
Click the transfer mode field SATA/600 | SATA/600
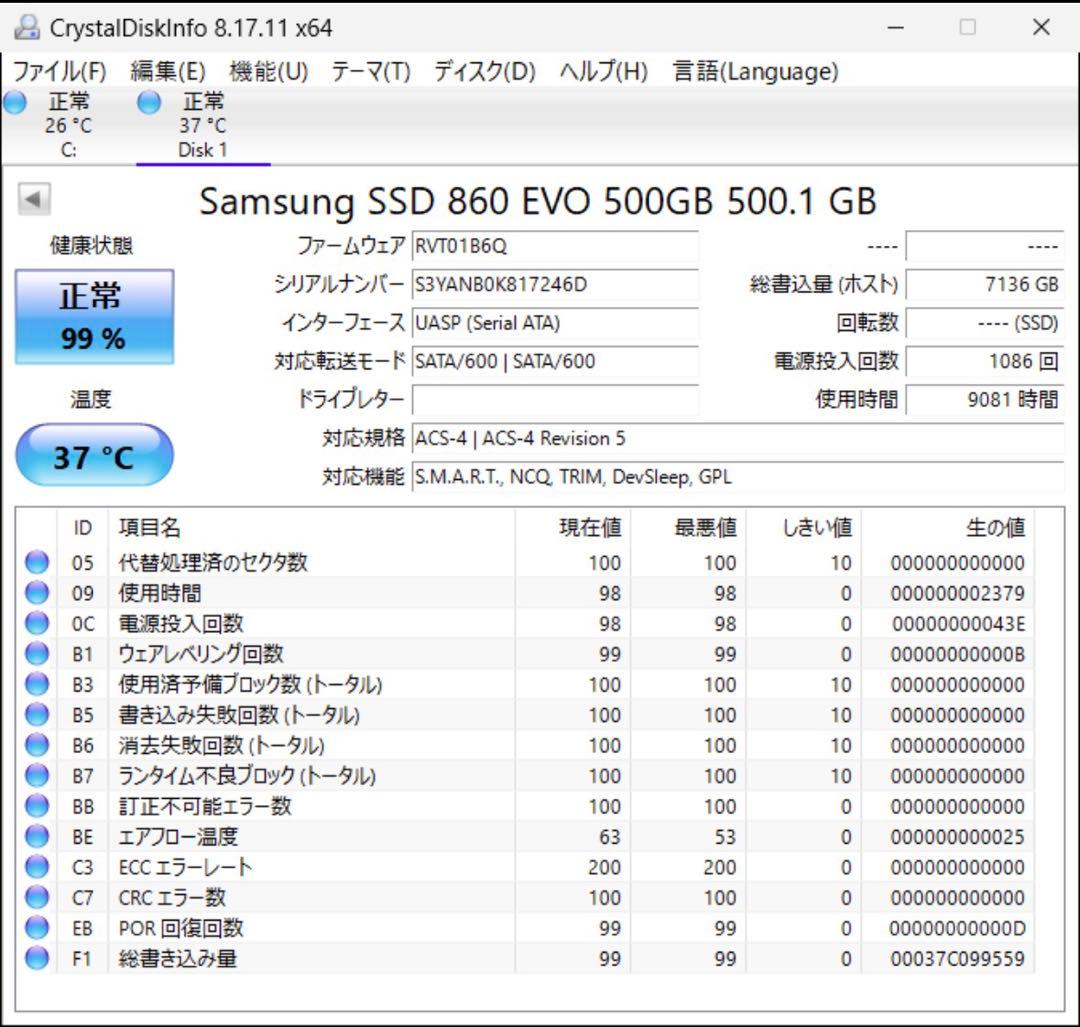click(555, 362)
